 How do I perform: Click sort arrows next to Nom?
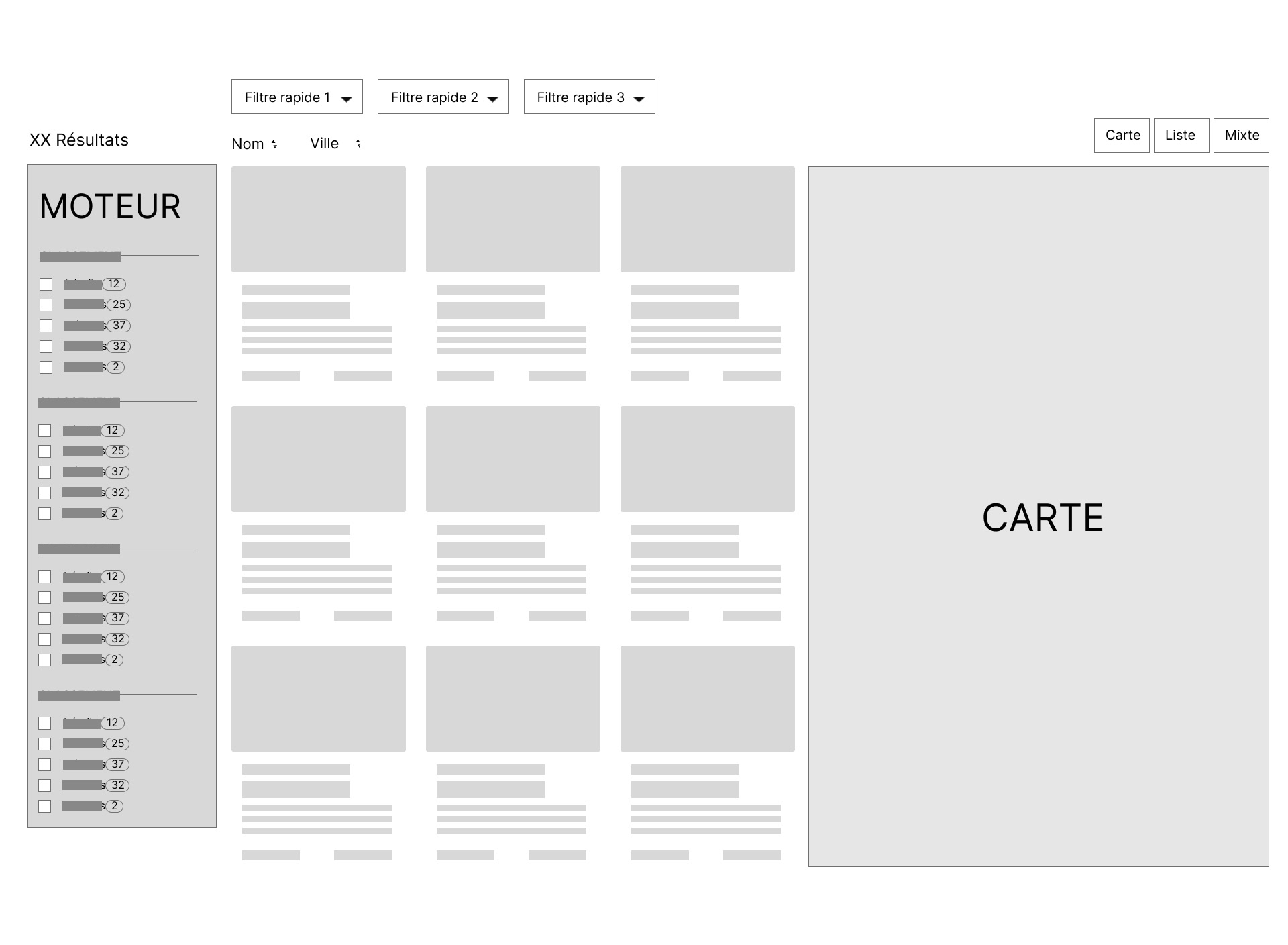tap(274, 144)
